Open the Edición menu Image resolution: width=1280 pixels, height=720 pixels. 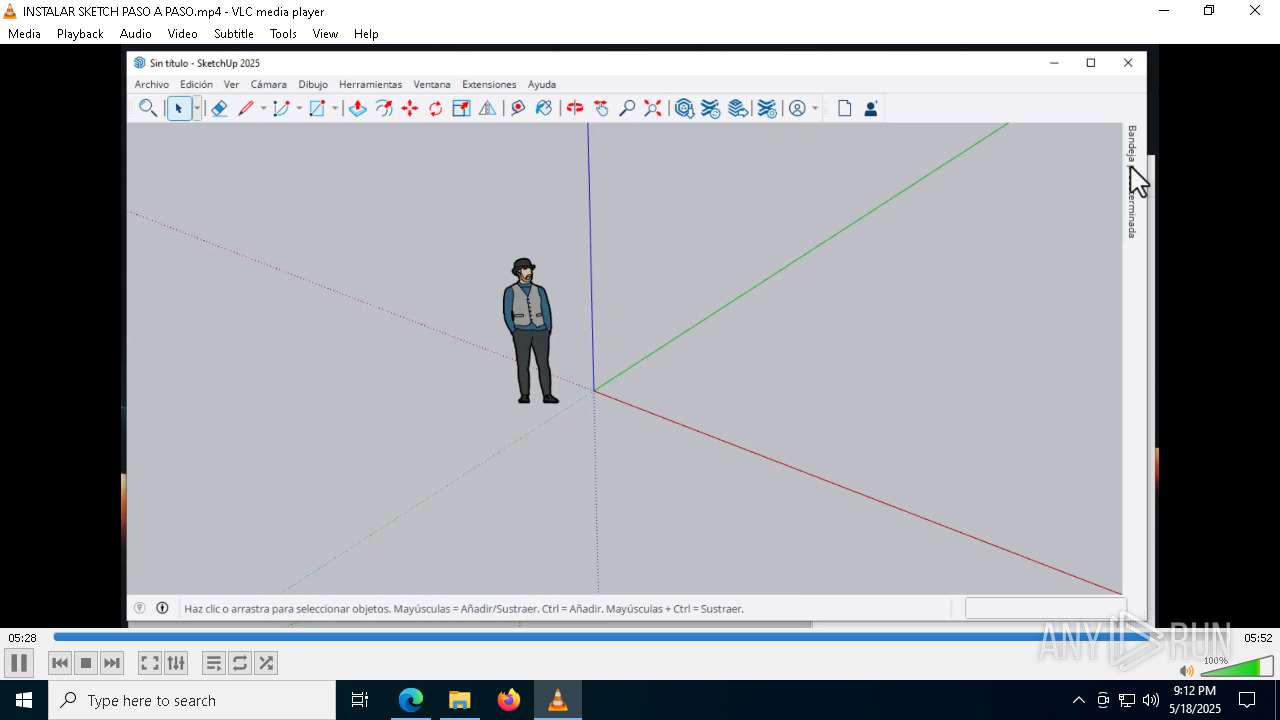coord(196,84)
